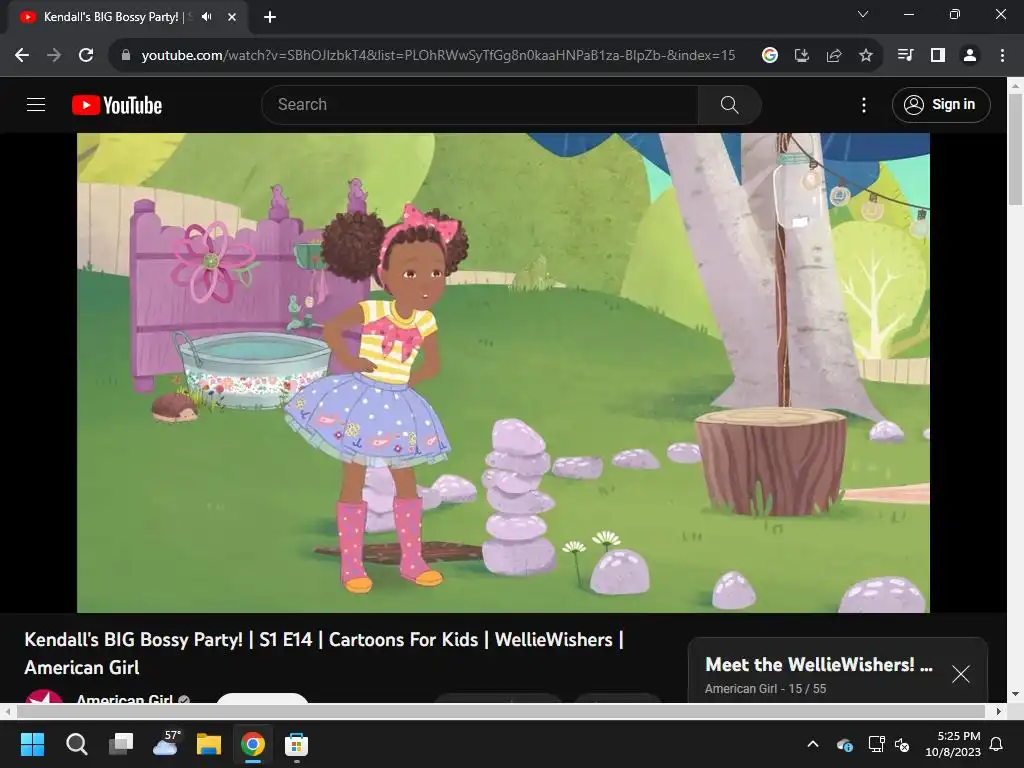Click the muted volume tray icon
The image size is (1024, 768).
click(902, 744)
